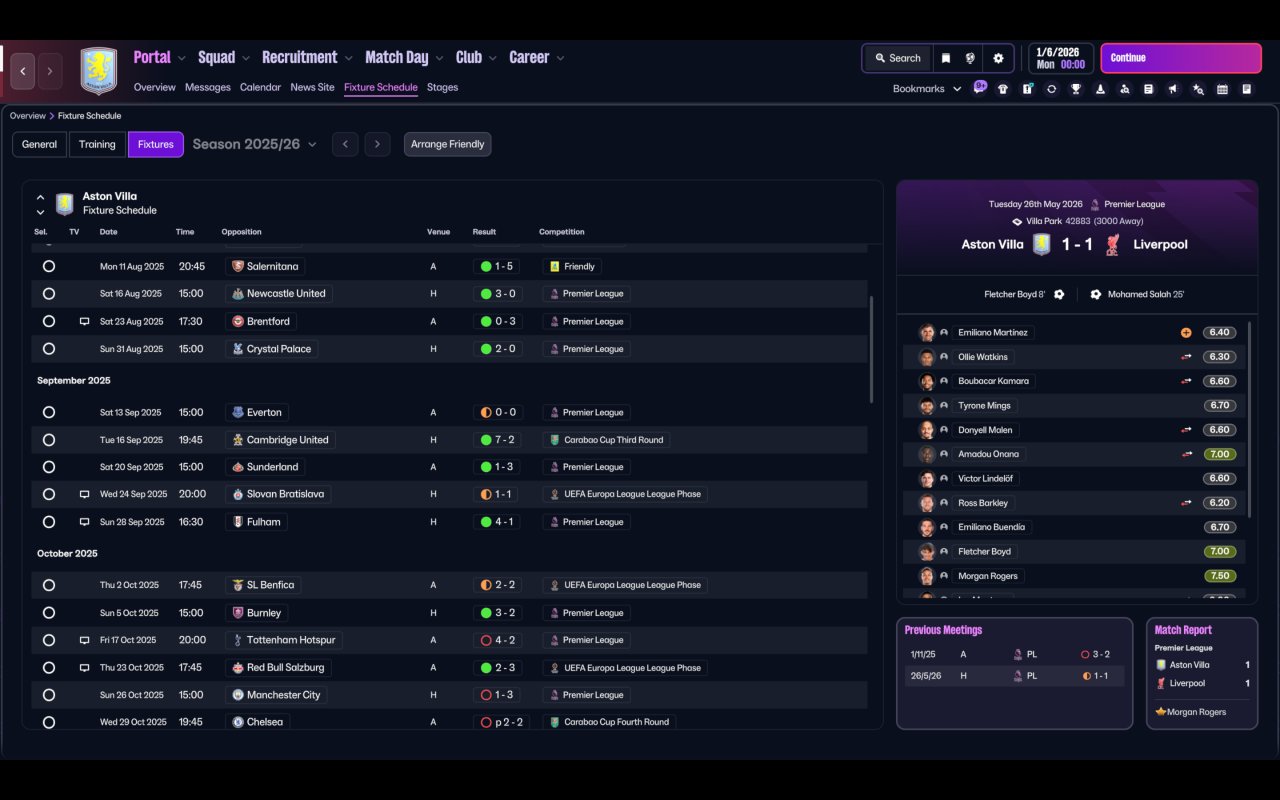Click the TV icon on the Tottenham Hotspur row
The width and height of the screenshot is (1280, 800).
[84, 640]
